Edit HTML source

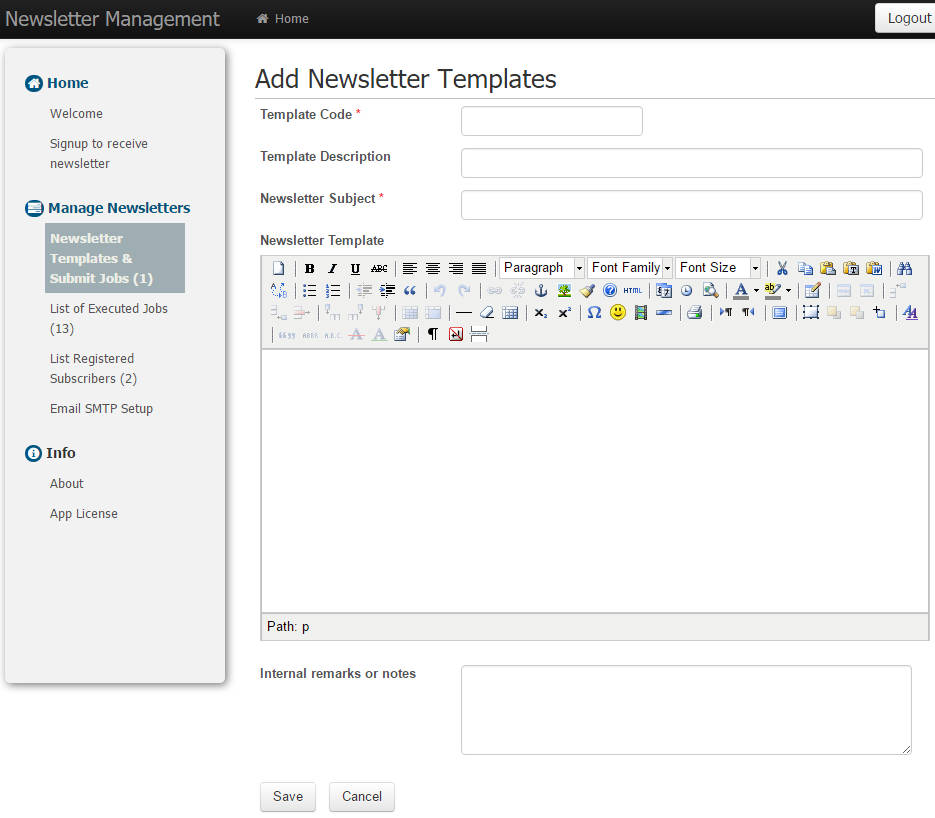click(633, 290)
